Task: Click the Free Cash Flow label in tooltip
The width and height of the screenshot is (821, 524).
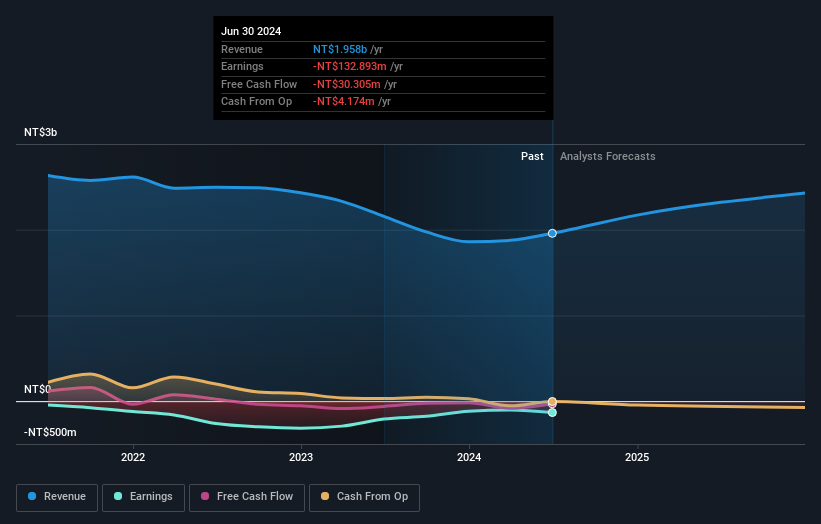Action: pos(259,84)
